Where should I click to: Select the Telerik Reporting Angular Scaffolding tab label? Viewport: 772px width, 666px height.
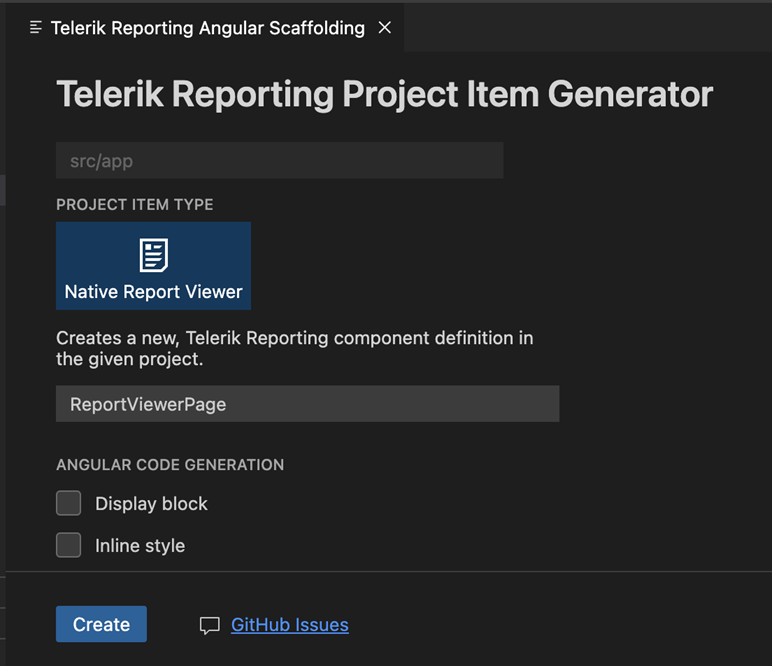[x=207, y=28]
